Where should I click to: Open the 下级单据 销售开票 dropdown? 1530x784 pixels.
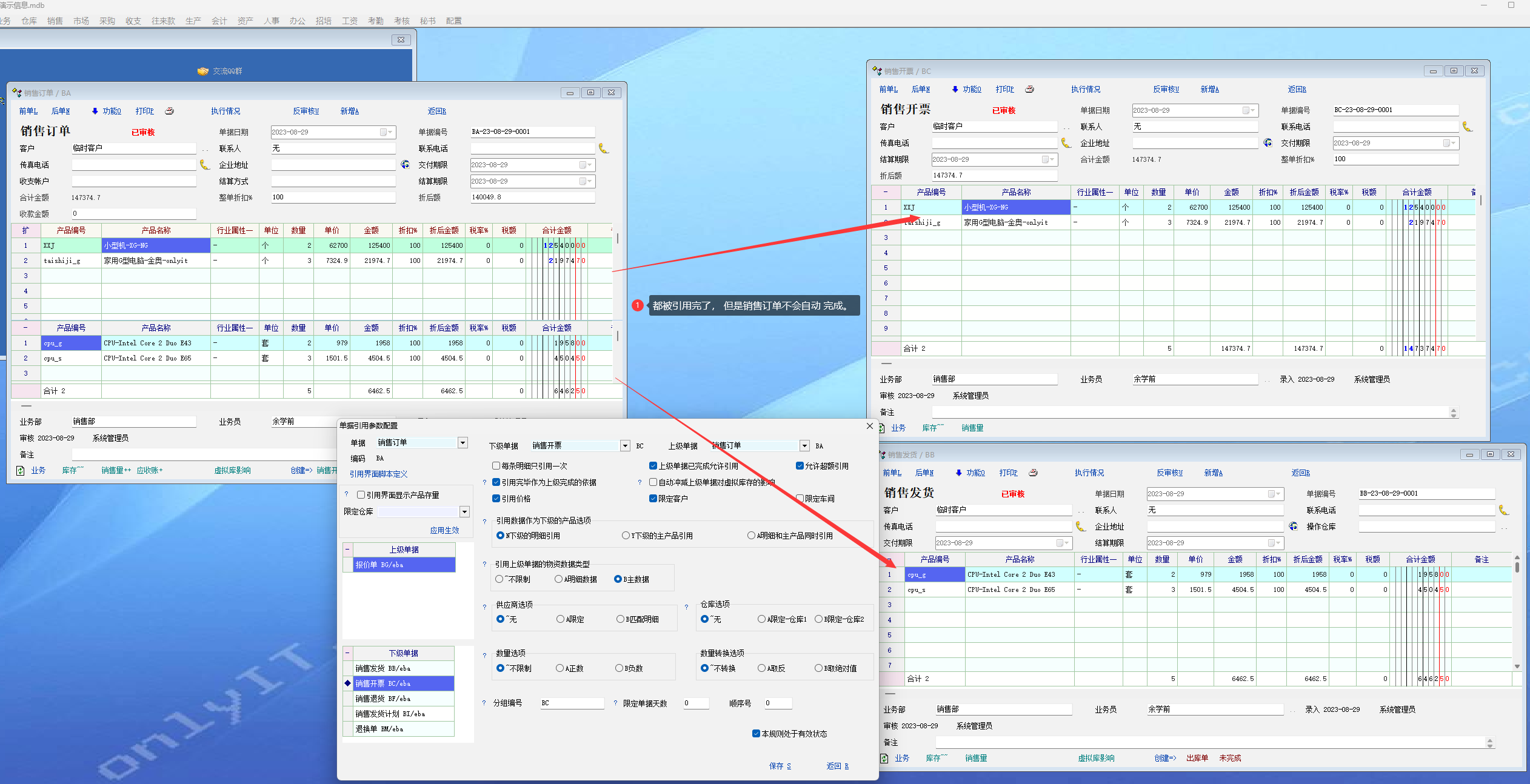(625, 446)
